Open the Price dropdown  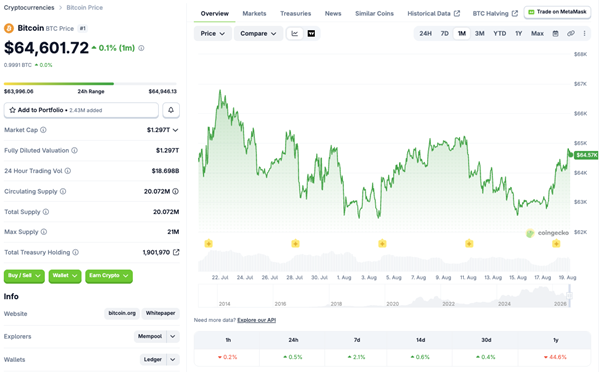pyautogui.click(x=212, y=34)
